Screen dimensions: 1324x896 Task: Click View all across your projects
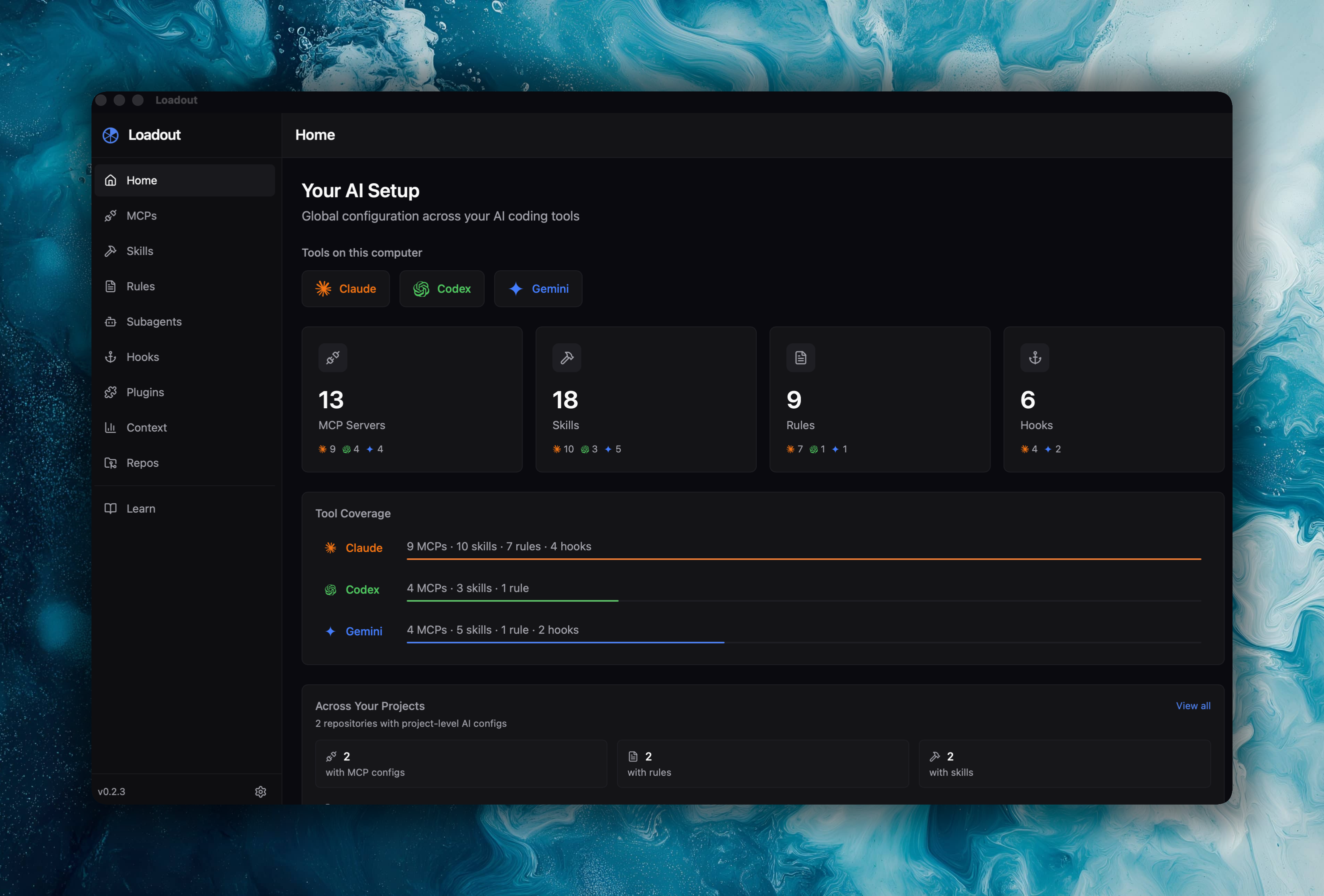1194,706
